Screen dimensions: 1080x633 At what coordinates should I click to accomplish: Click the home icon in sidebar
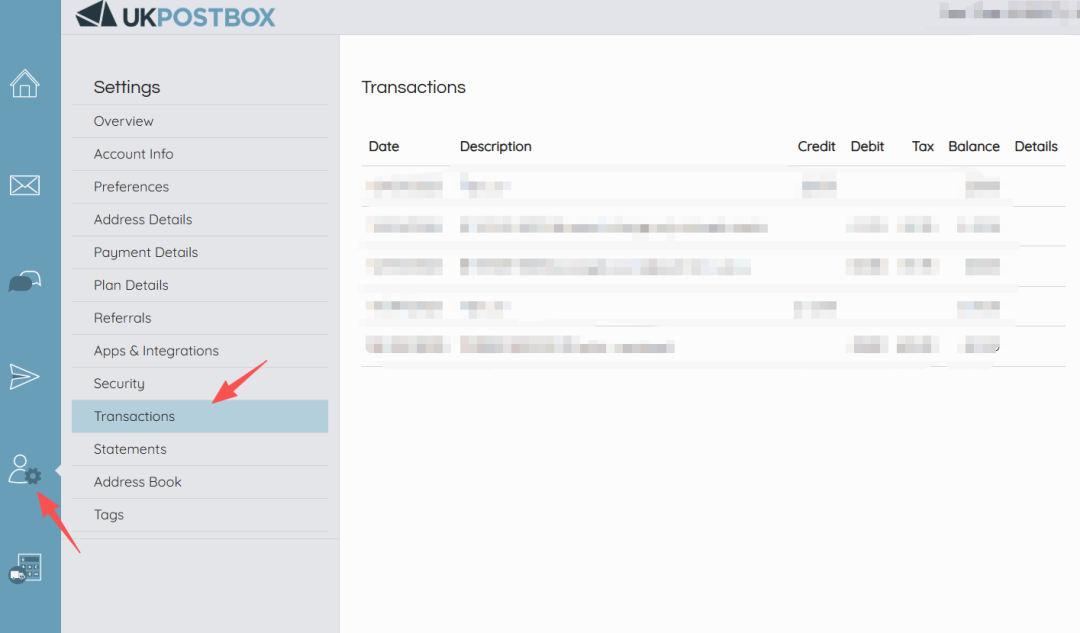[x=25, y=84]
